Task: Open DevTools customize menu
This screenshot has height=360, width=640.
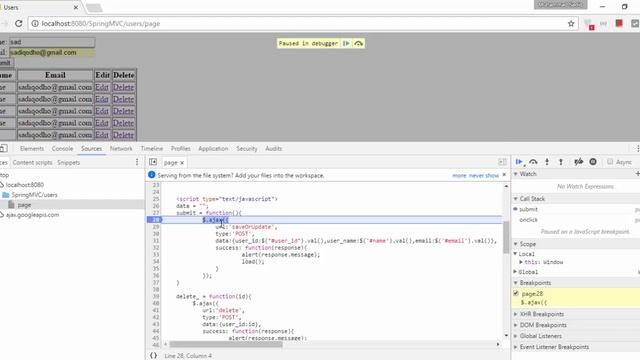Action: (638, 149)
